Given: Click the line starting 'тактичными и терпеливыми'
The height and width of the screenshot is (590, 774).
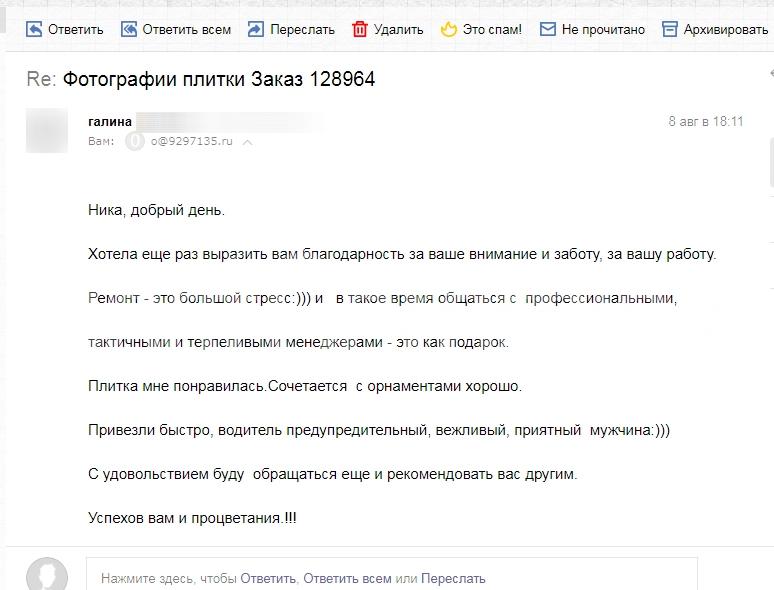Looking at the screenshot, I should pyautogui.click(x=298, y=342).
